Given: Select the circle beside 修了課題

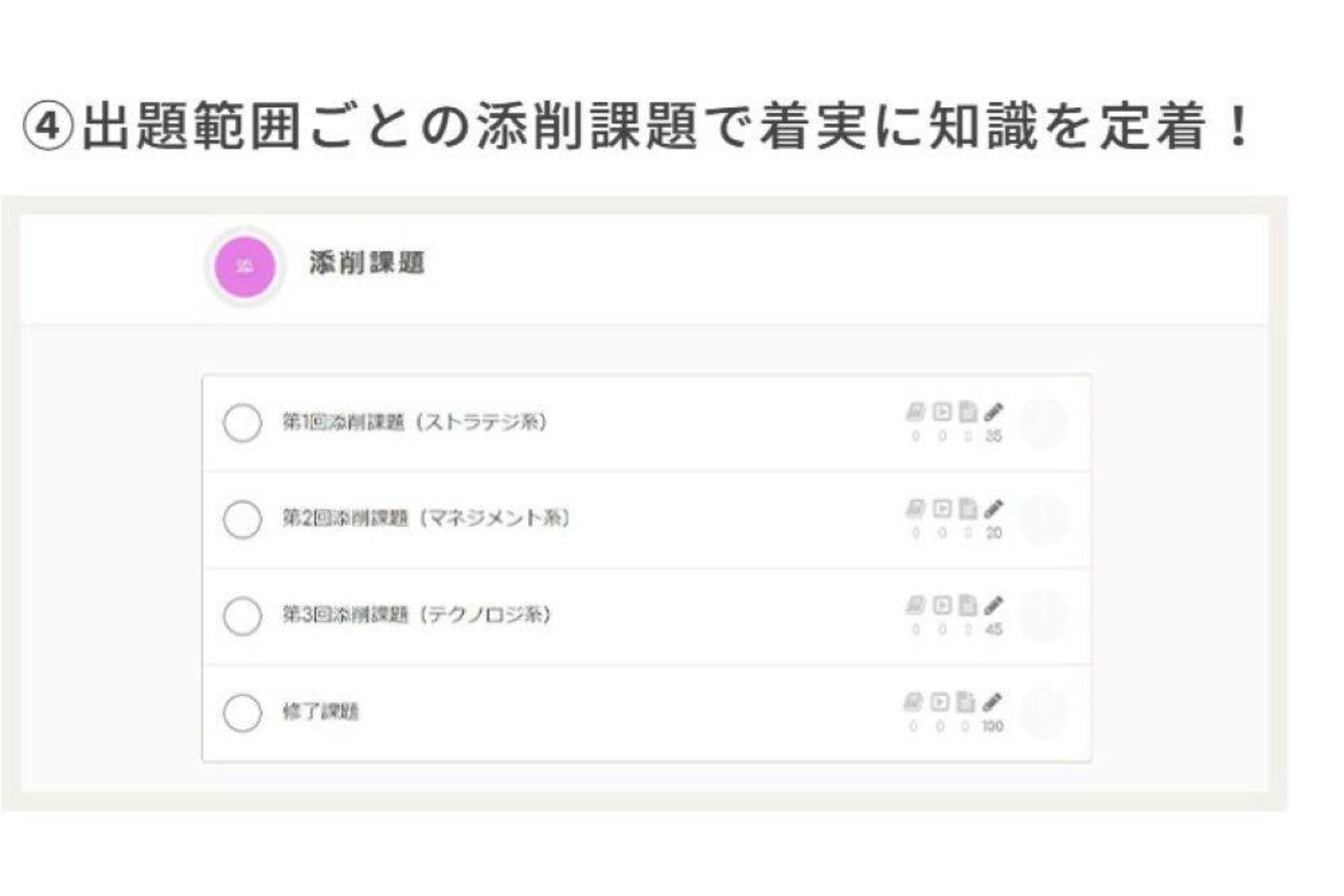Looking at the screenshot, I should 243,712.
